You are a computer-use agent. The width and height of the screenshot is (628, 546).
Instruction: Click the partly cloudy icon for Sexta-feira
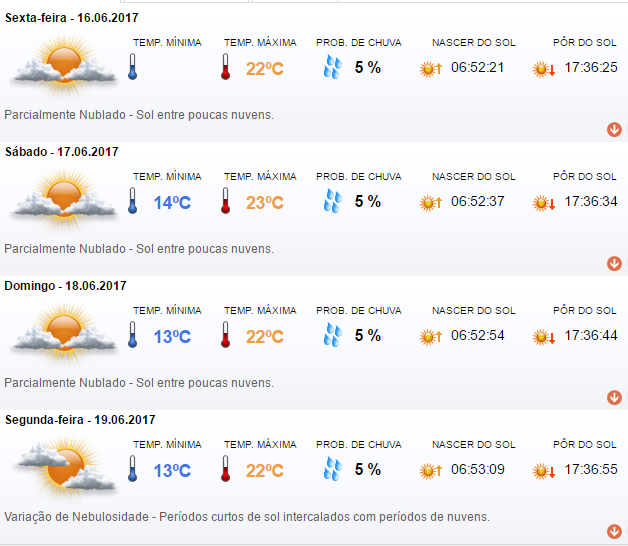coord(63,67)
